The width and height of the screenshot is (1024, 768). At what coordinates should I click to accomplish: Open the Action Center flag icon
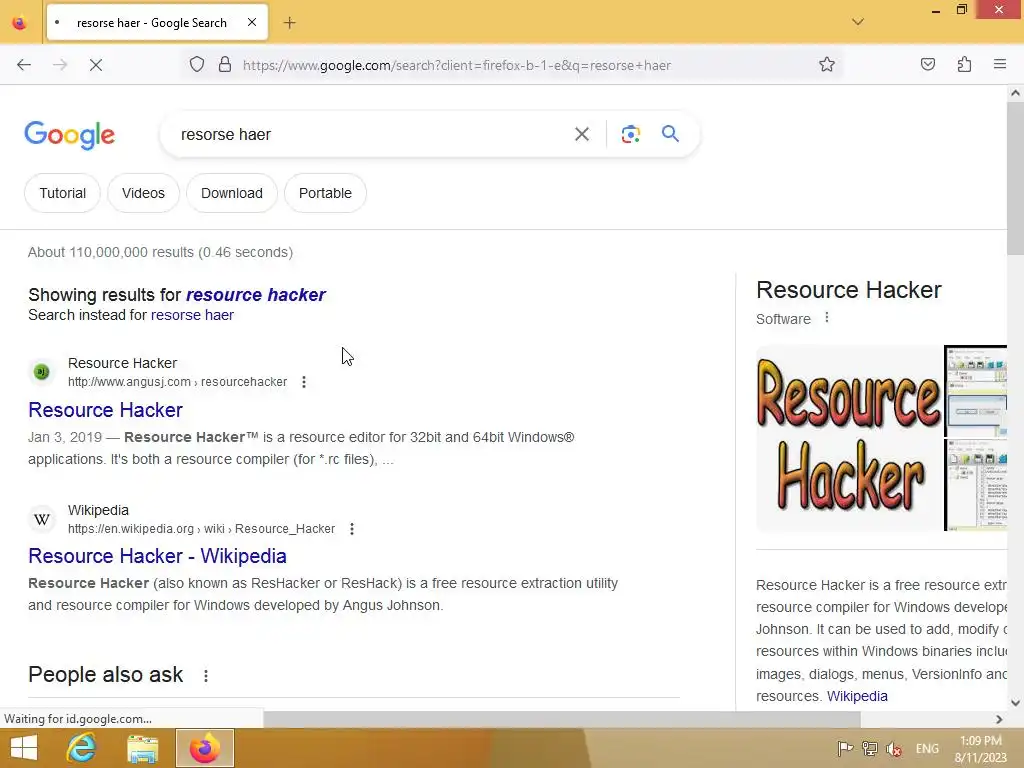[x=844, y=748]
